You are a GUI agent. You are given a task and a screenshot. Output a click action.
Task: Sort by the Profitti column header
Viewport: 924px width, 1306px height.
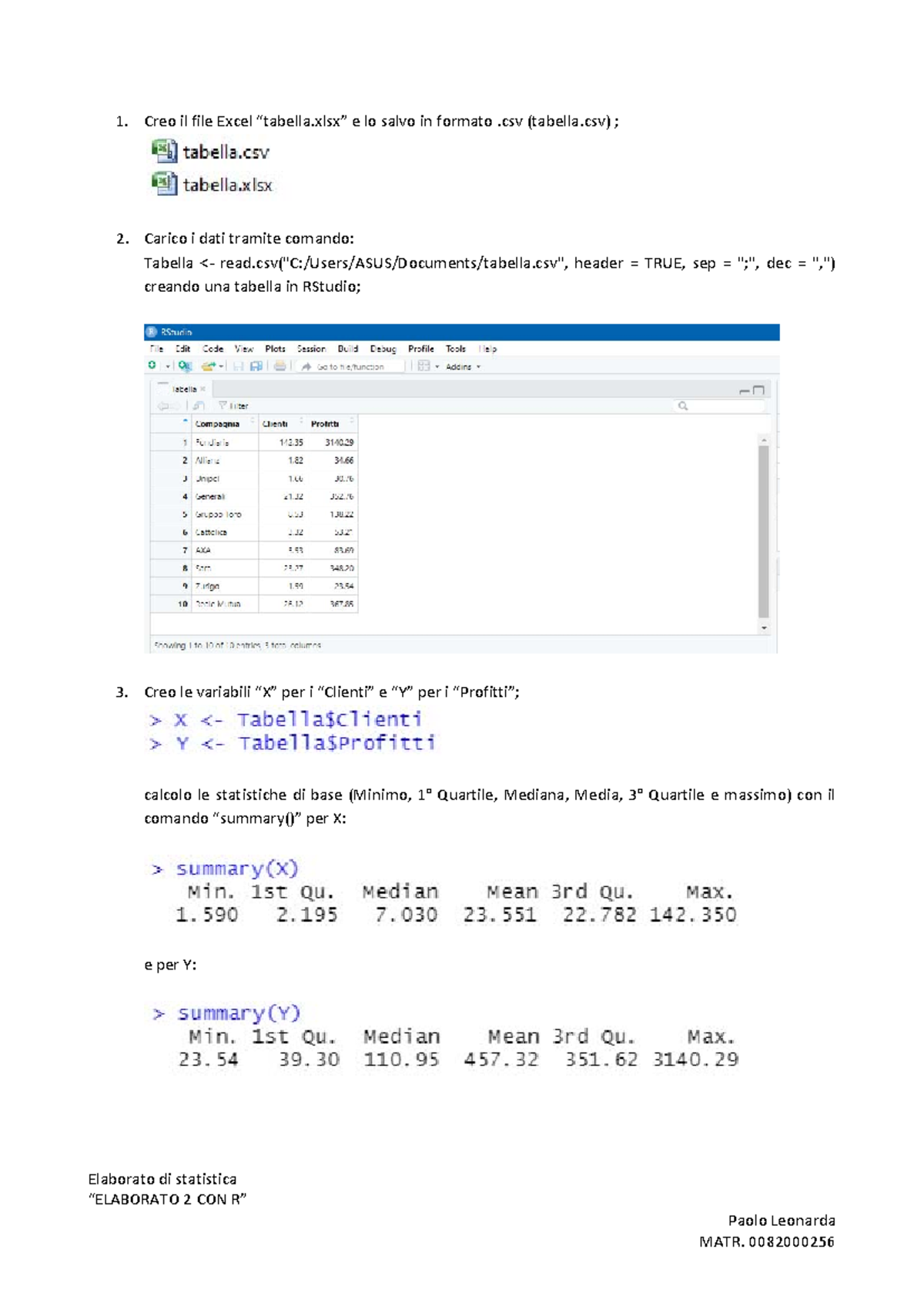click(332, 424)
